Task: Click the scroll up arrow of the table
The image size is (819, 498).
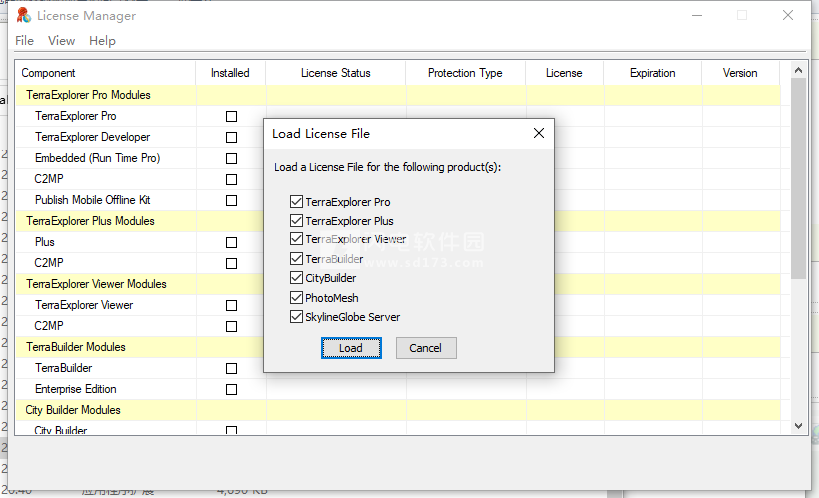Action: tap(798, 70)
